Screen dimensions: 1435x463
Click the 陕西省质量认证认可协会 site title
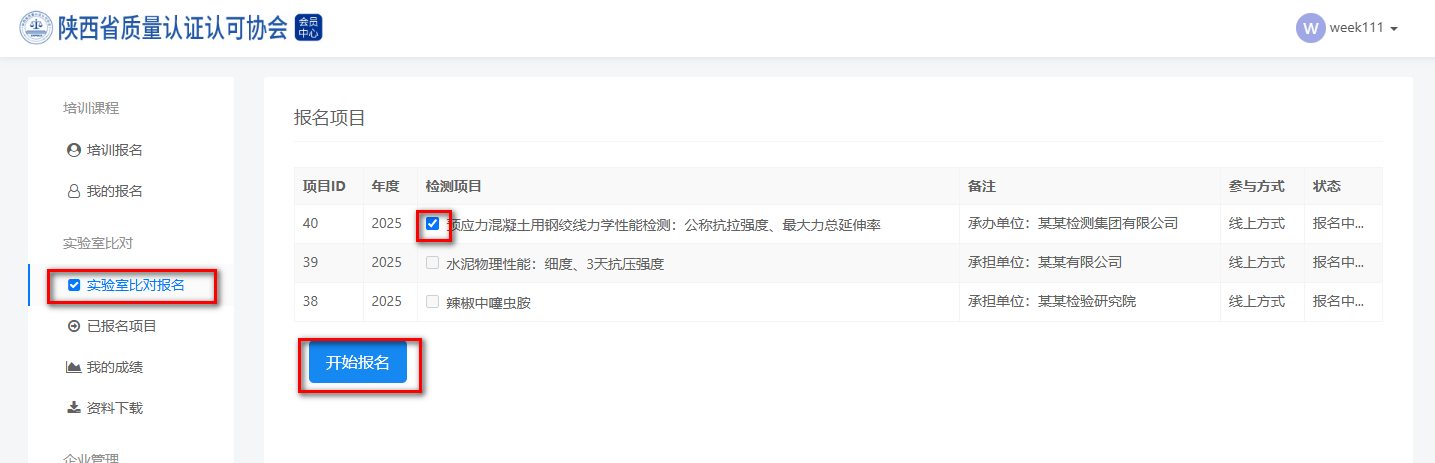coord(172,28)
